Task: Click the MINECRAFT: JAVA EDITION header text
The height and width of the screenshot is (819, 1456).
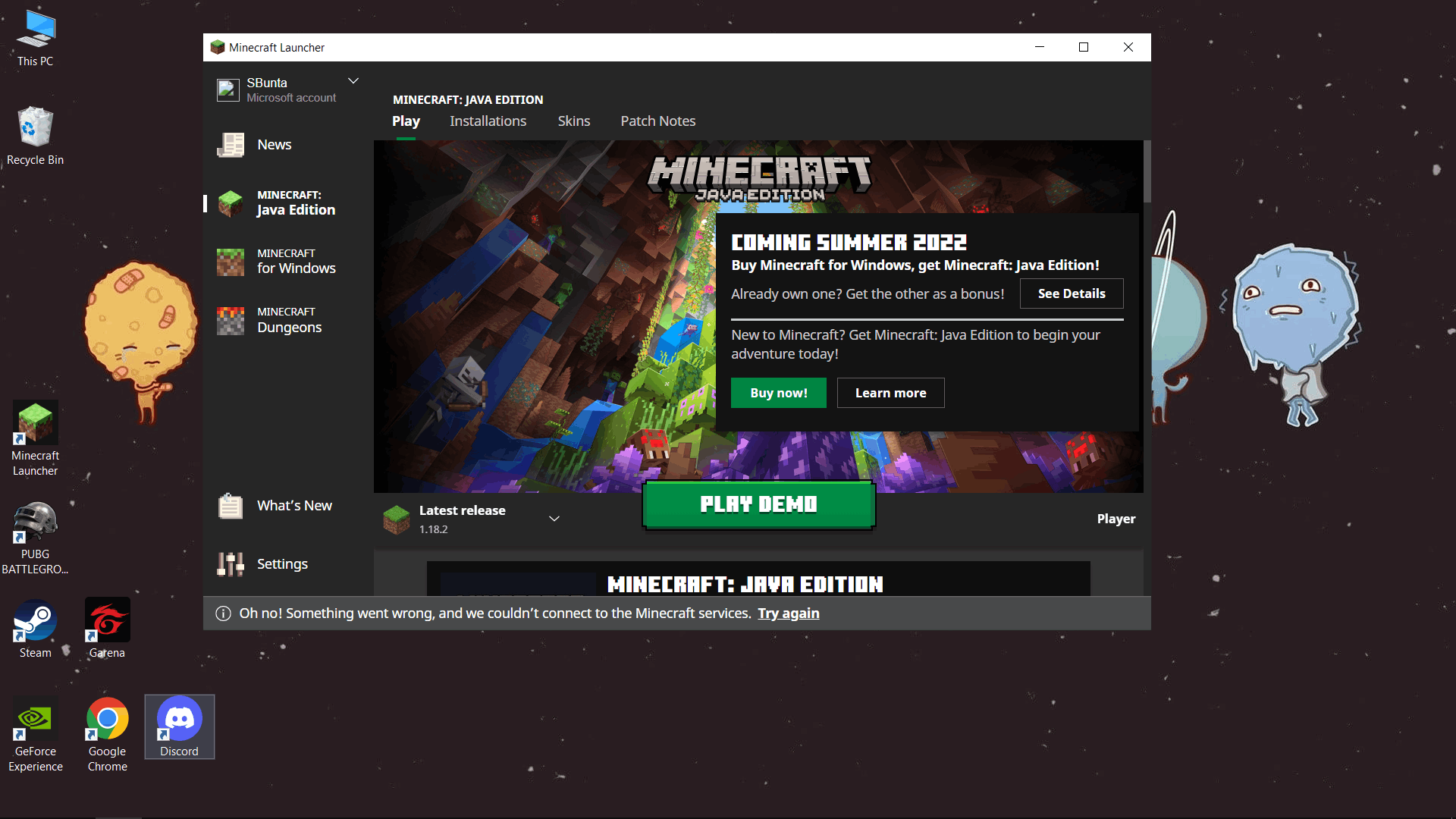Action: coord(468,100)
